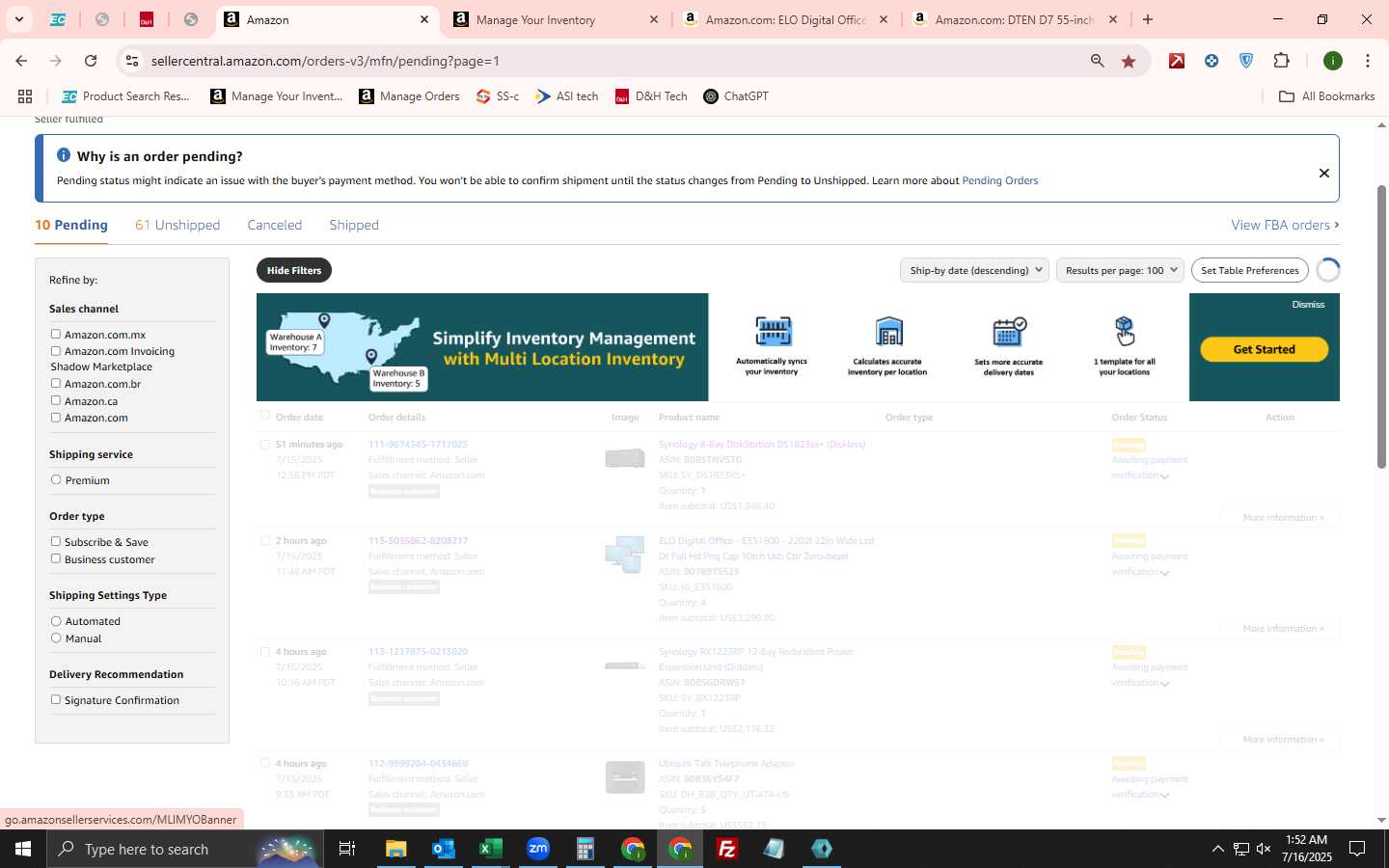The width and height of the screenshot is (1389, 868).
Task: Reload the Seller Central page
Action: point(91,61)
